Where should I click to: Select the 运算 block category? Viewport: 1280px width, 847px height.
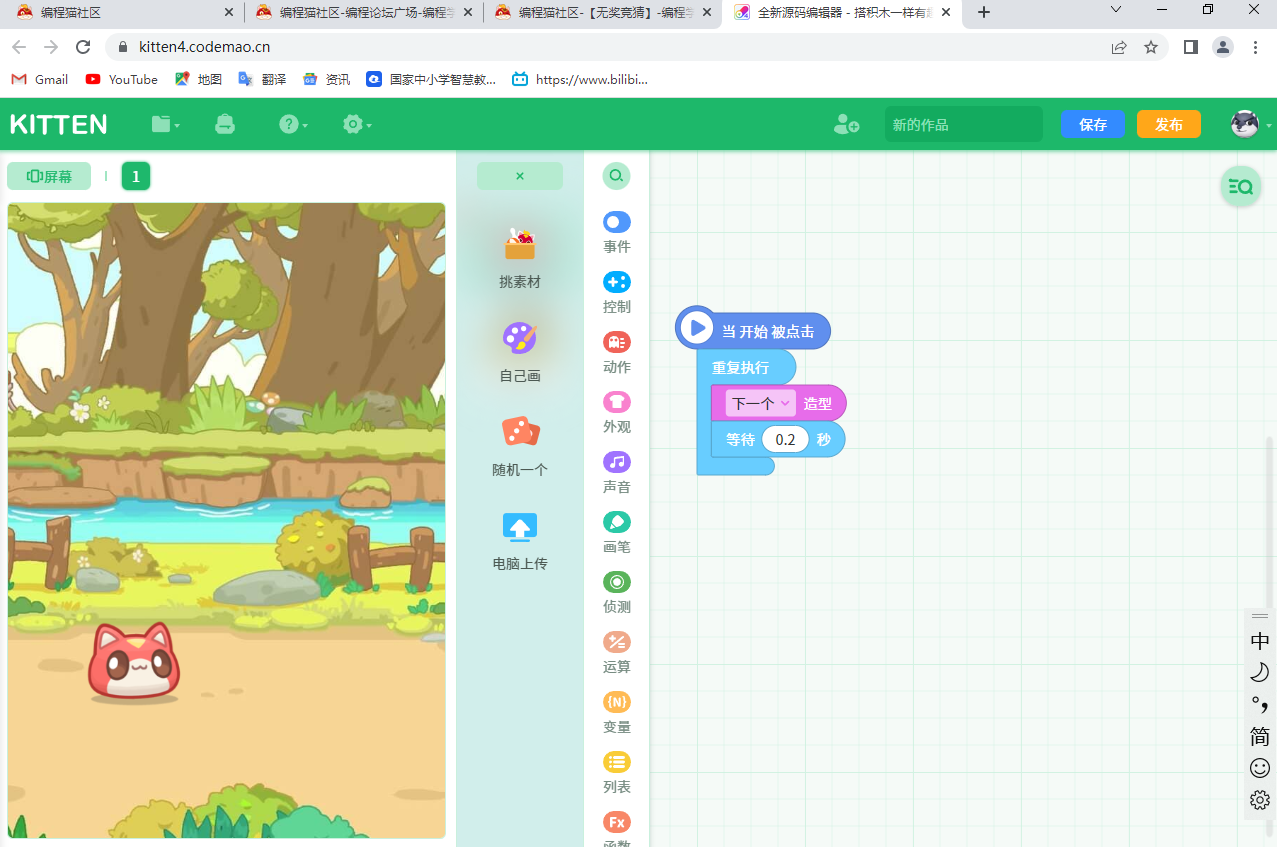(617, 653)
